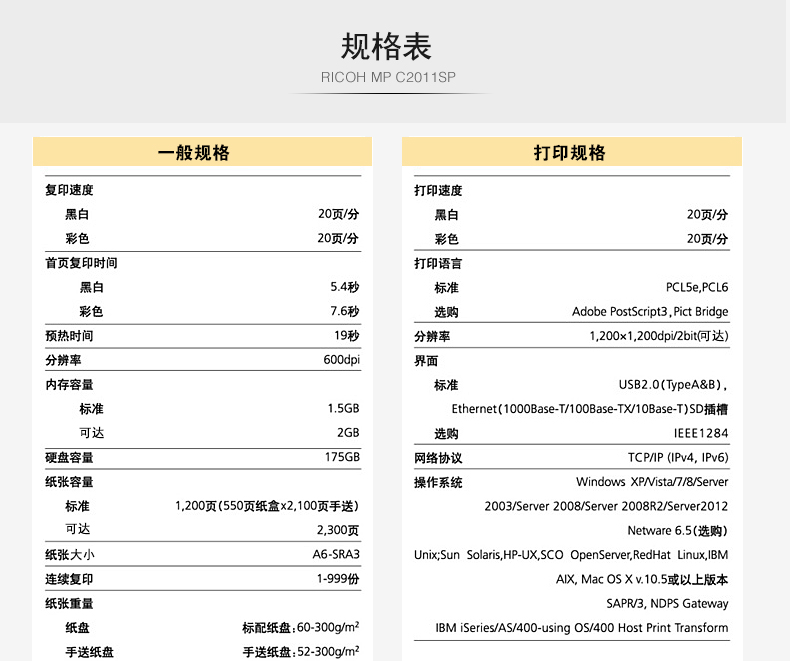Select the 内存容量 label

click(69, 384)
